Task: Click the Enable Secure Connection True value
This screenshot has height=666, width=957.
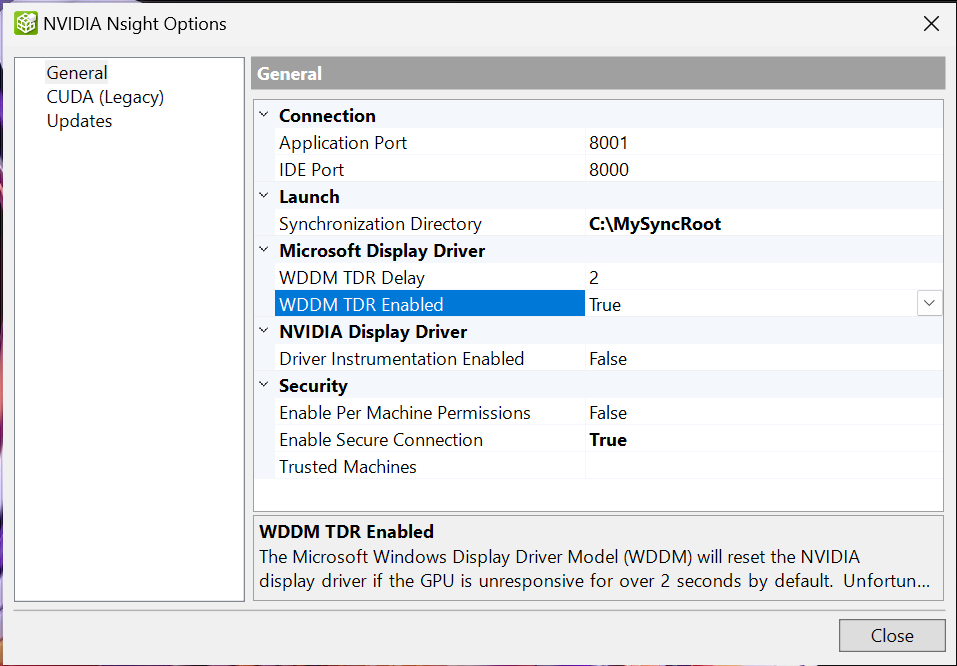Action: tap(764, 440)
